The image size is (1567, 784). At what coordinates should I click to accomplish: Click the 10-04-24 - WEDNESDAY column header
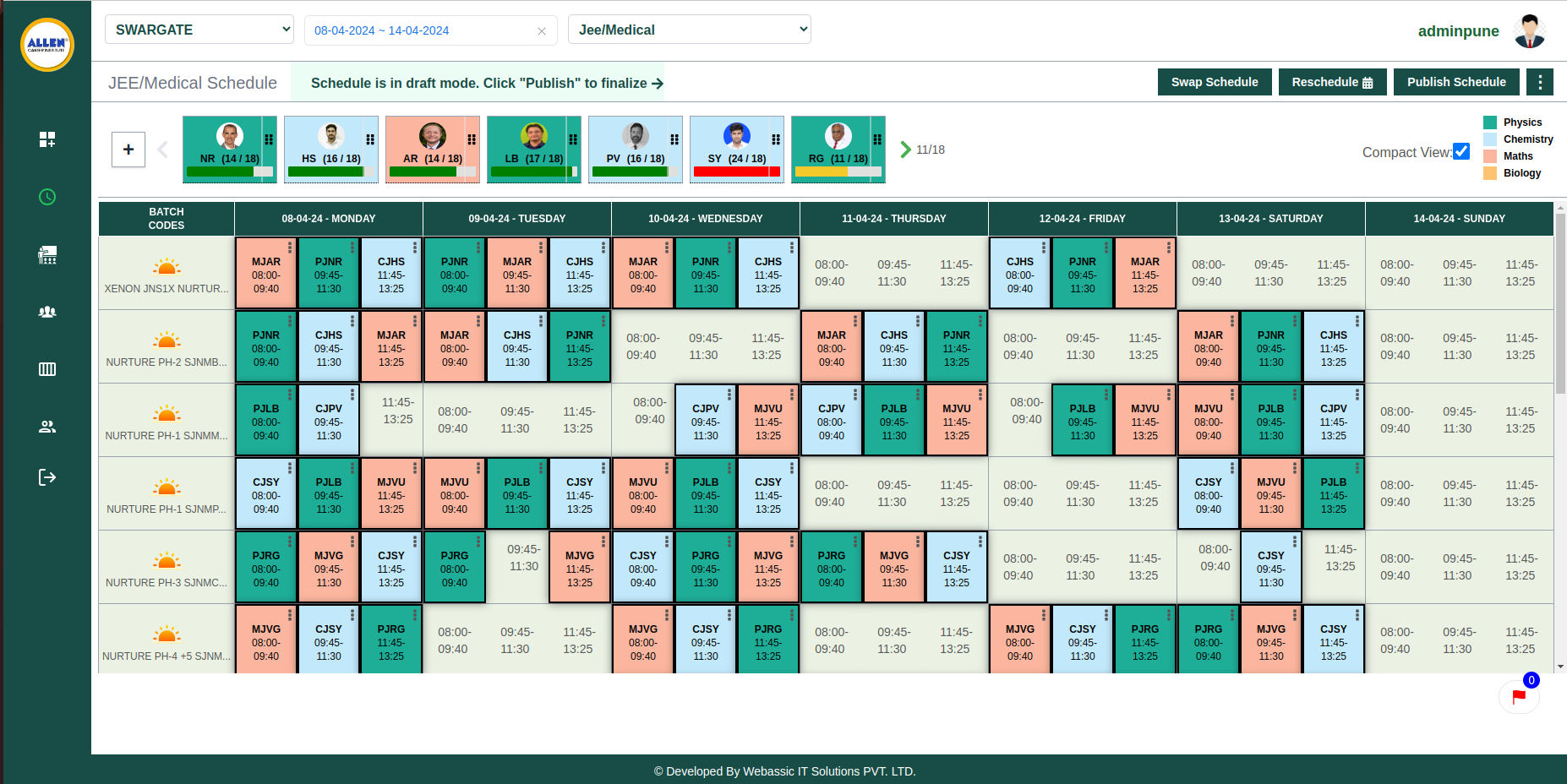click(706, 219)
